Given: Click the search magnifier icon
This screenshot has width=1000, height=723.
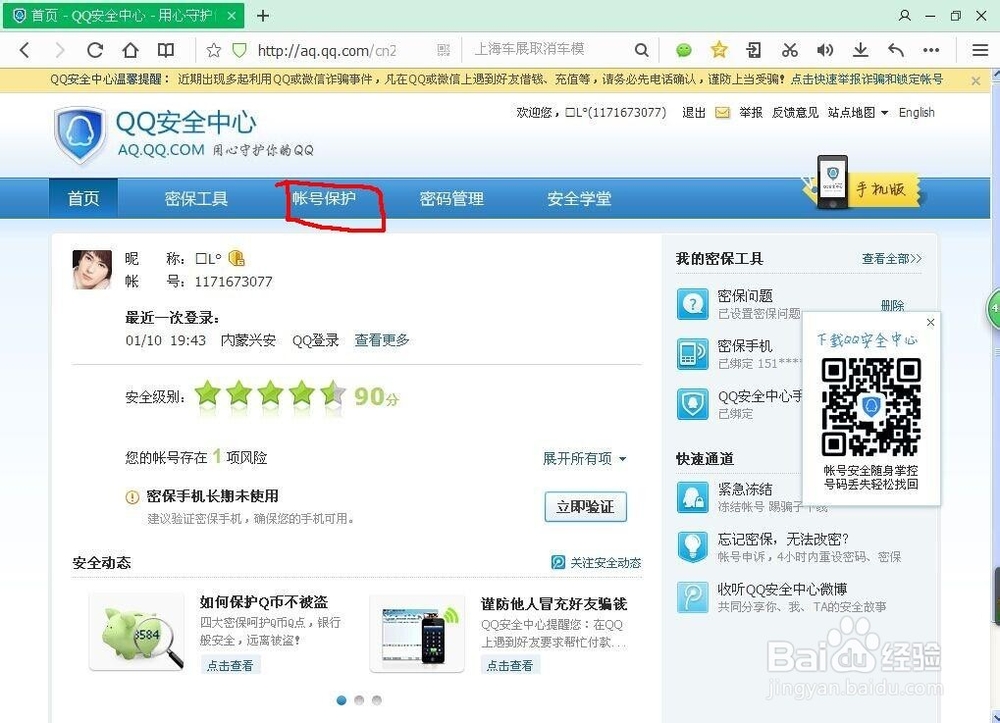Looking at the screenshot, I should [x=642, y=50].
